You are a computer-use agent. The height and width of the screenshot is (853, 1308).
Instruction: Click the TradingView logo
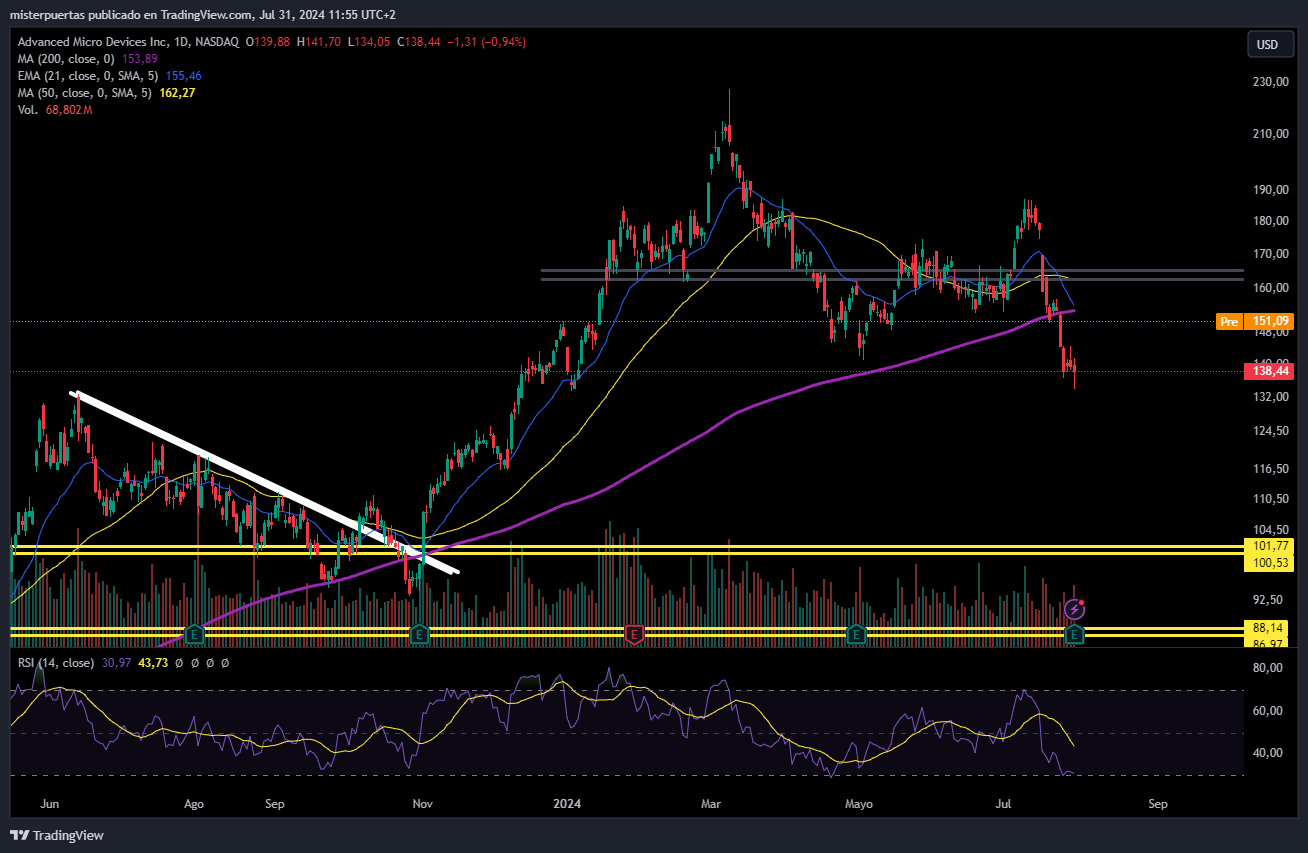(57, 835)
